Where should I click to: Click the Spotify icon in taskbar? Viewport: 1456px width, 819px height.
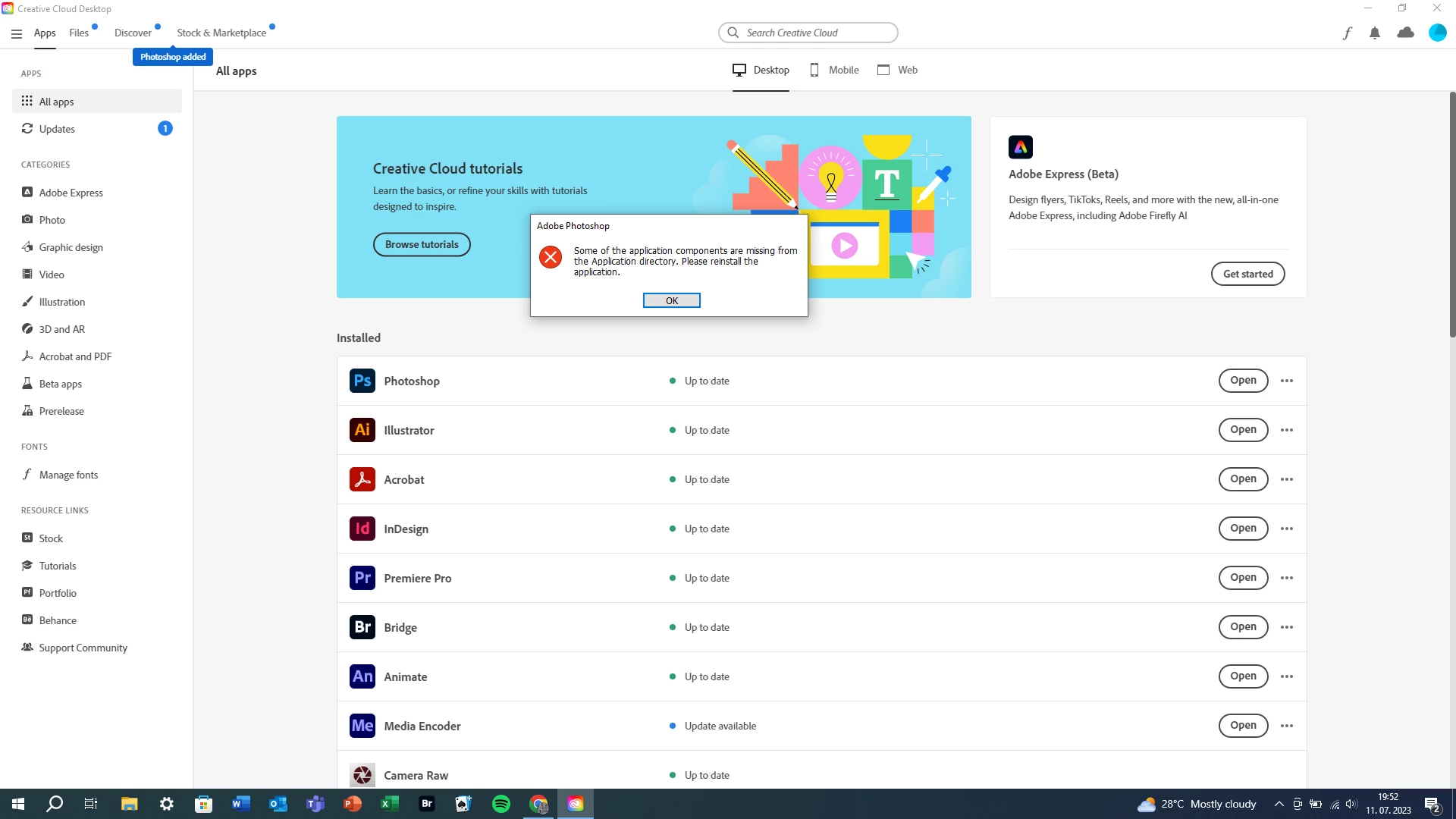(501, 804)
